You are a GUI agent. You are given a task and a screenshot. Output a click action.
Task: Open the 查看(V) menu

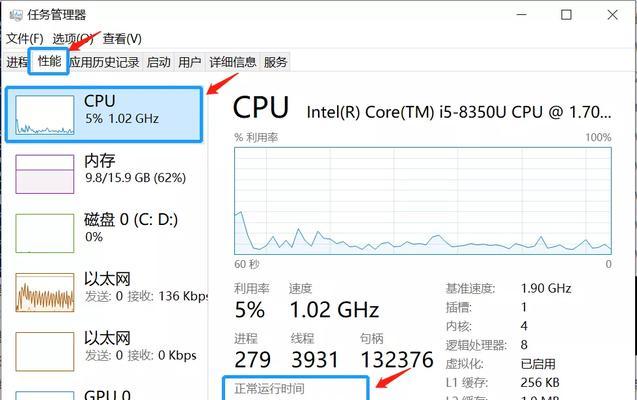coord(122,39)
